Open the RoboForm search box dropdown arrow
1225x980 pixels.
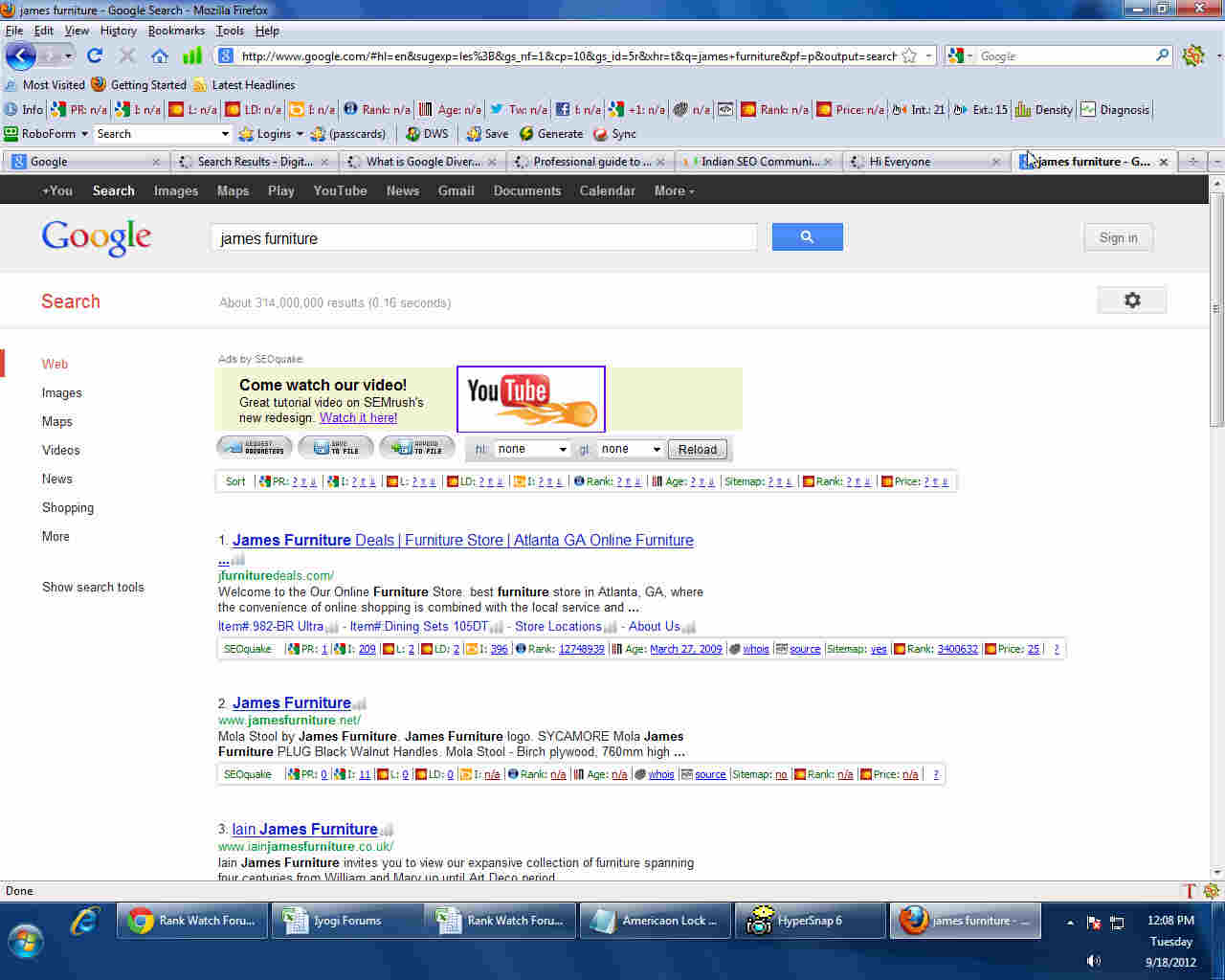click(225, 134)
